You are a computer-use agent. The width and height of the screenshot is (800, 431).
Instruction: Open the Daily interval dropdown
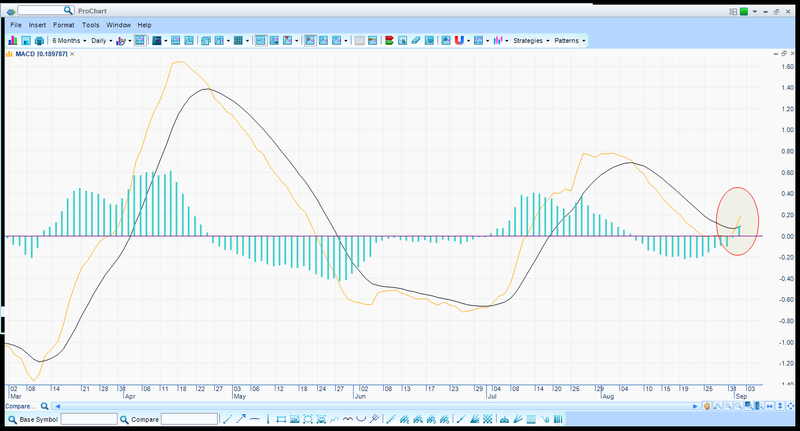pyautogui.click(x=102, y=40)
